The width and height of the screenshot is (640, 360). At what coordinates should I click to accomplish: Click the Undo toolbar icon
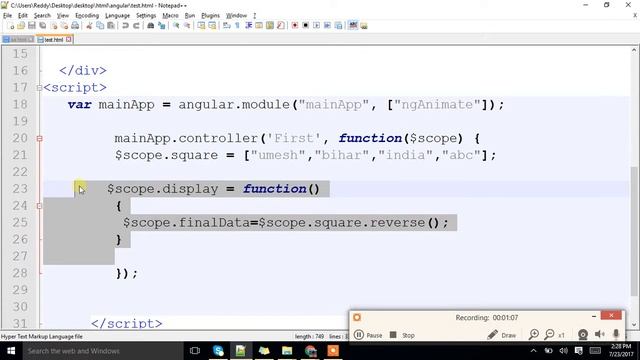pyautogui.click(x=125, y=26)
